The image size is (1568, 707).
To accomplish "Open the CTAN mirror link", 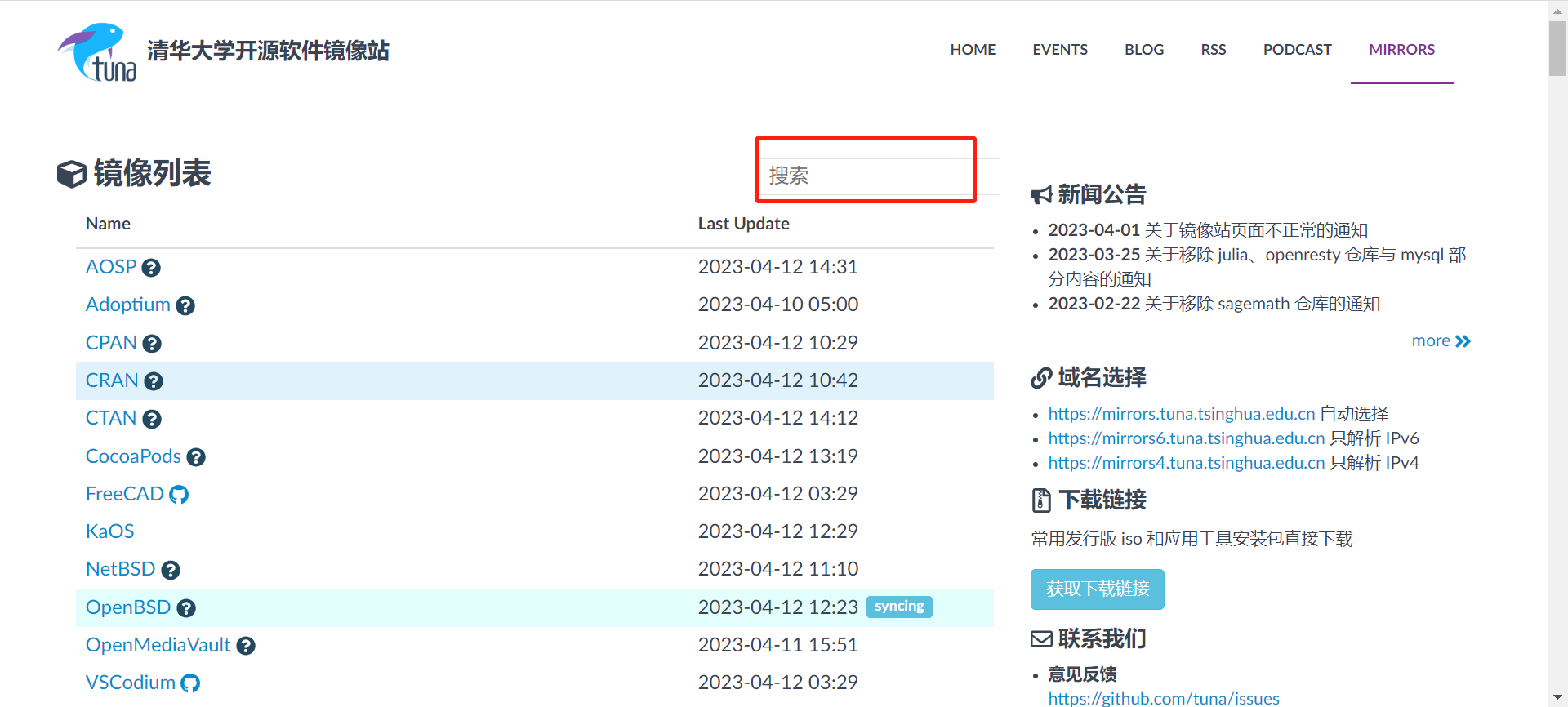I will point(111,418).
